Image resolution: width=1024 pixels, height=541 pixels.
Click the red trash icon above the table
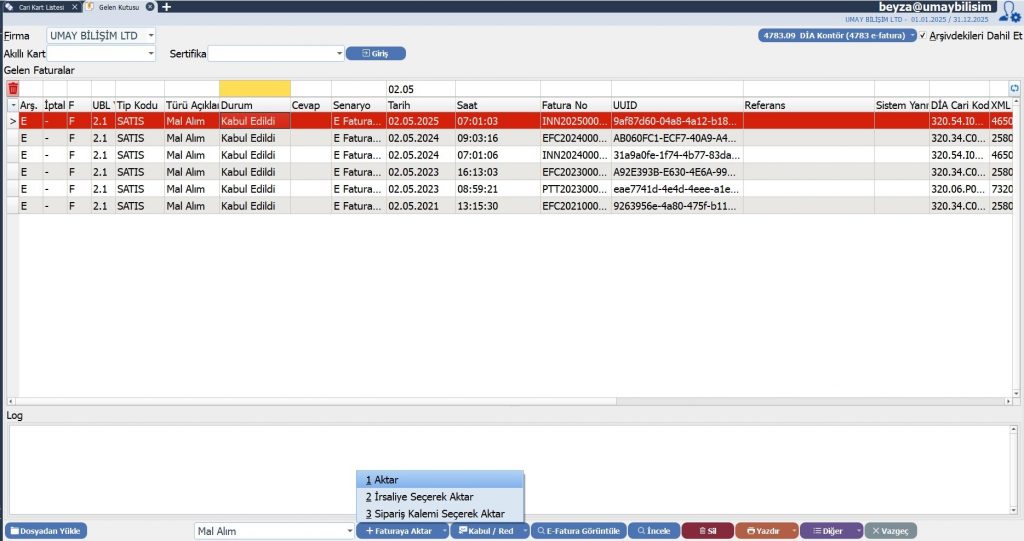pyautogui.click(x=13, y=89)
